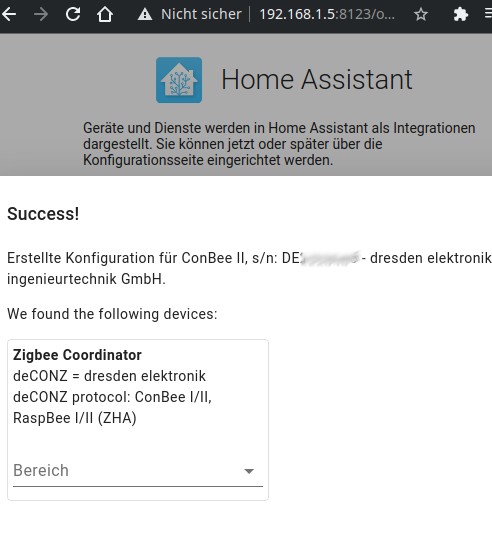Open the browser home page icon
The image size is (492, 543).
pos(105,14)
